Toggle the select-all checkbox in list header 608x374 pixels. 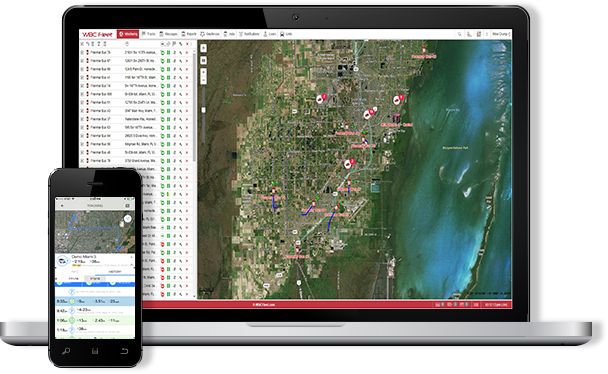pos(82,44)
